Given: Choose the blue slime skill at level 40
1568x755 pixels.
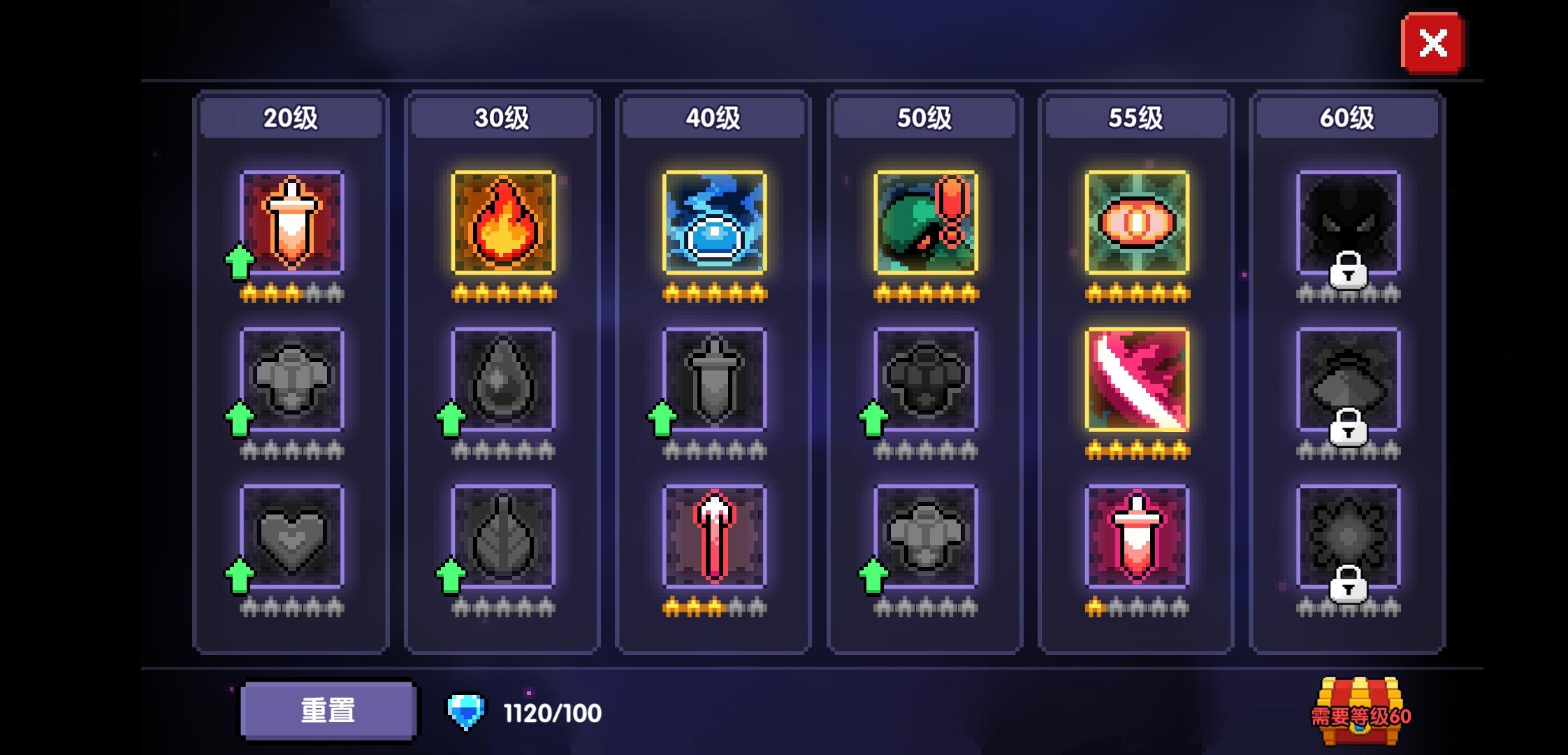Looking at the screenshot, I should 714,222.
